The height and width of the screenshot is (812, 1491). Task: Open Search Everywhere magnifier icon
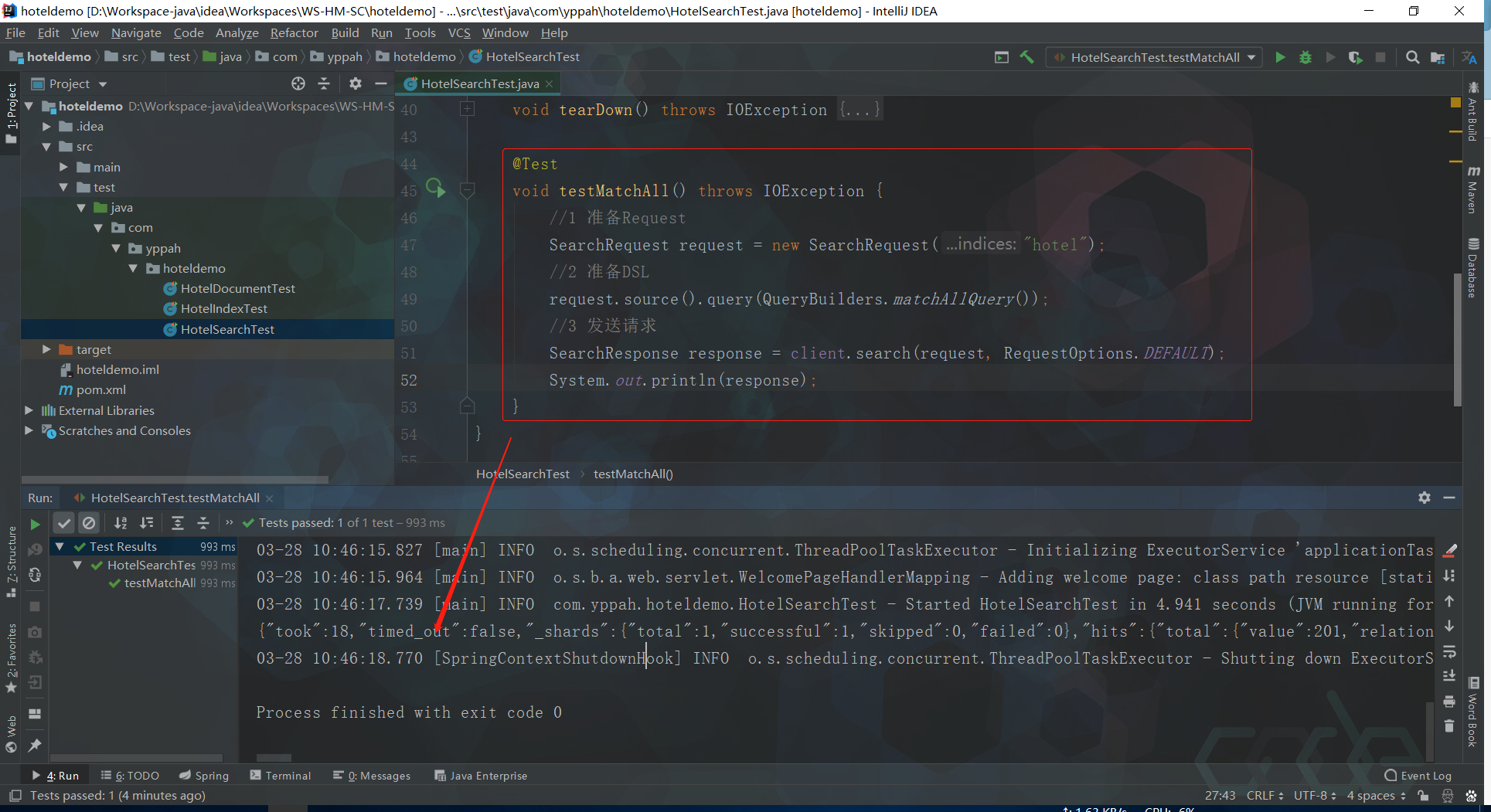pyautogui.click(x=1412, y=57)
